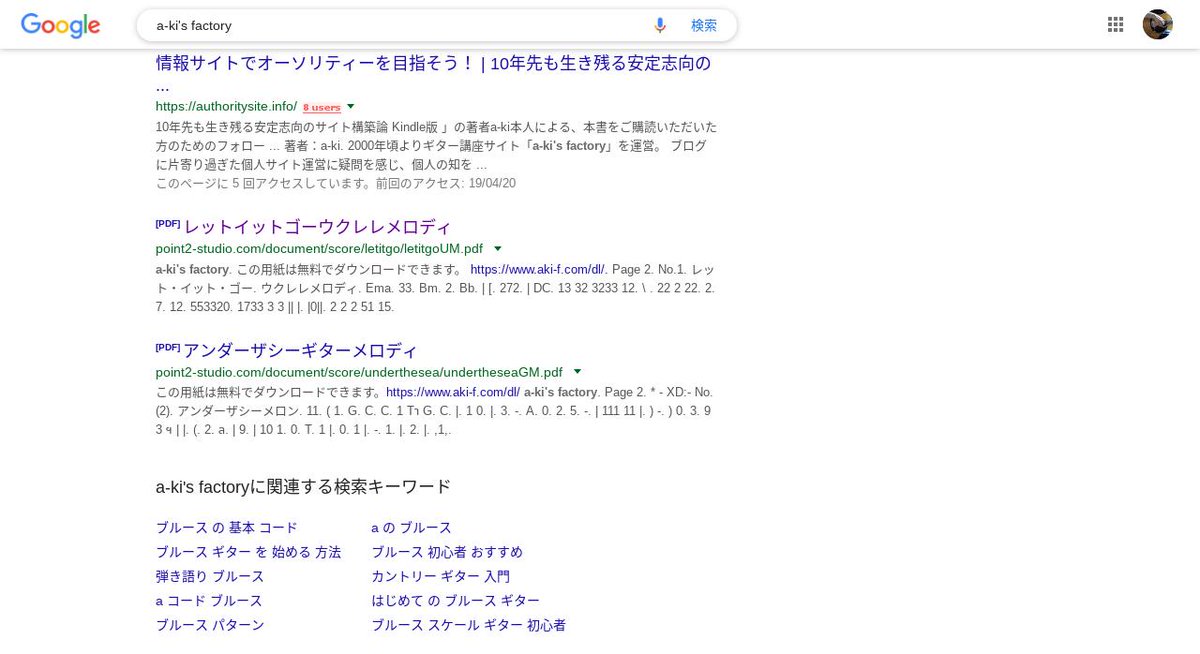The height and width of the screenshot is (654, 1200).
Task: Select related search ブルース の 基本 コード
Action: 227,527
